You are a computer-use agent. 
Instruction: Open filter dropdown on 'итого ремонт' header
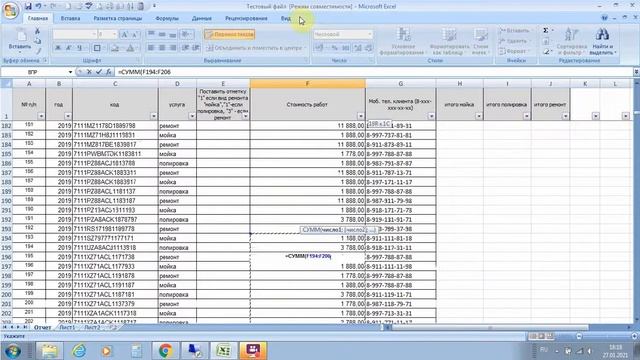(565, 116)
